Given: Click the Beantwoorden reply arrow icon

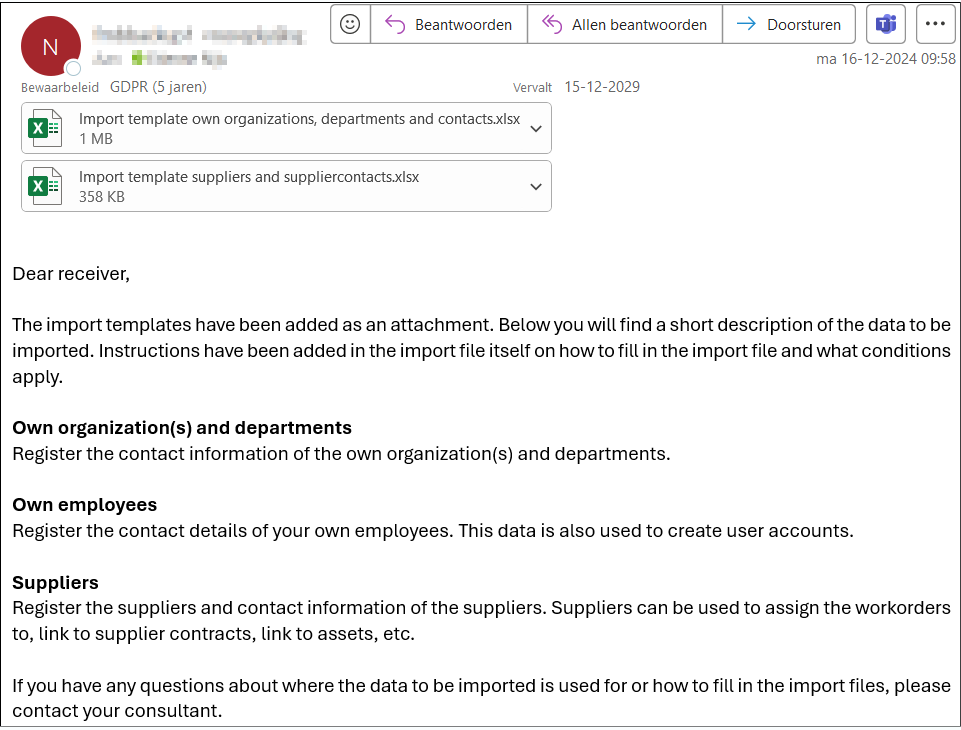Looking at the screenshot, I should 395,25.
